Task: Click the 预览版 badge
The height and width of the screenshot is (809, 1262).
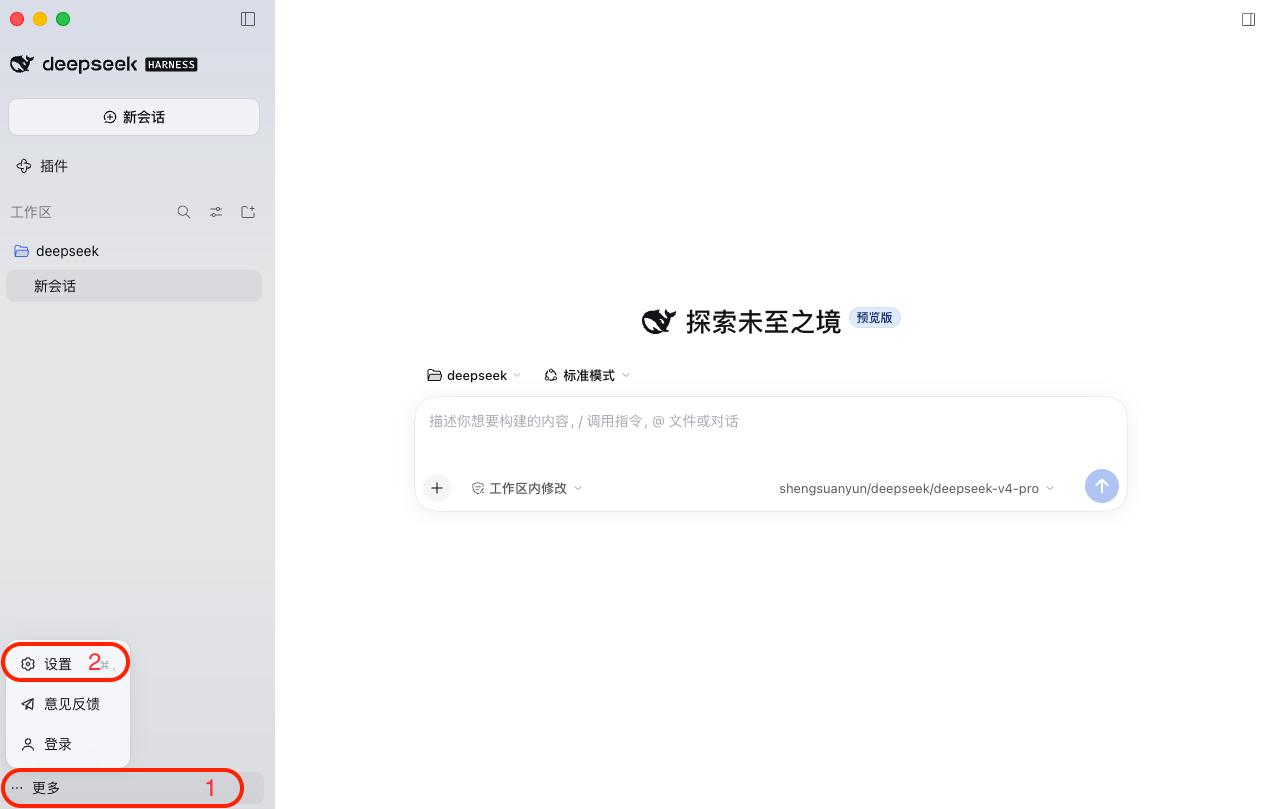Action: pyautogui.click(x=875, y=318)
